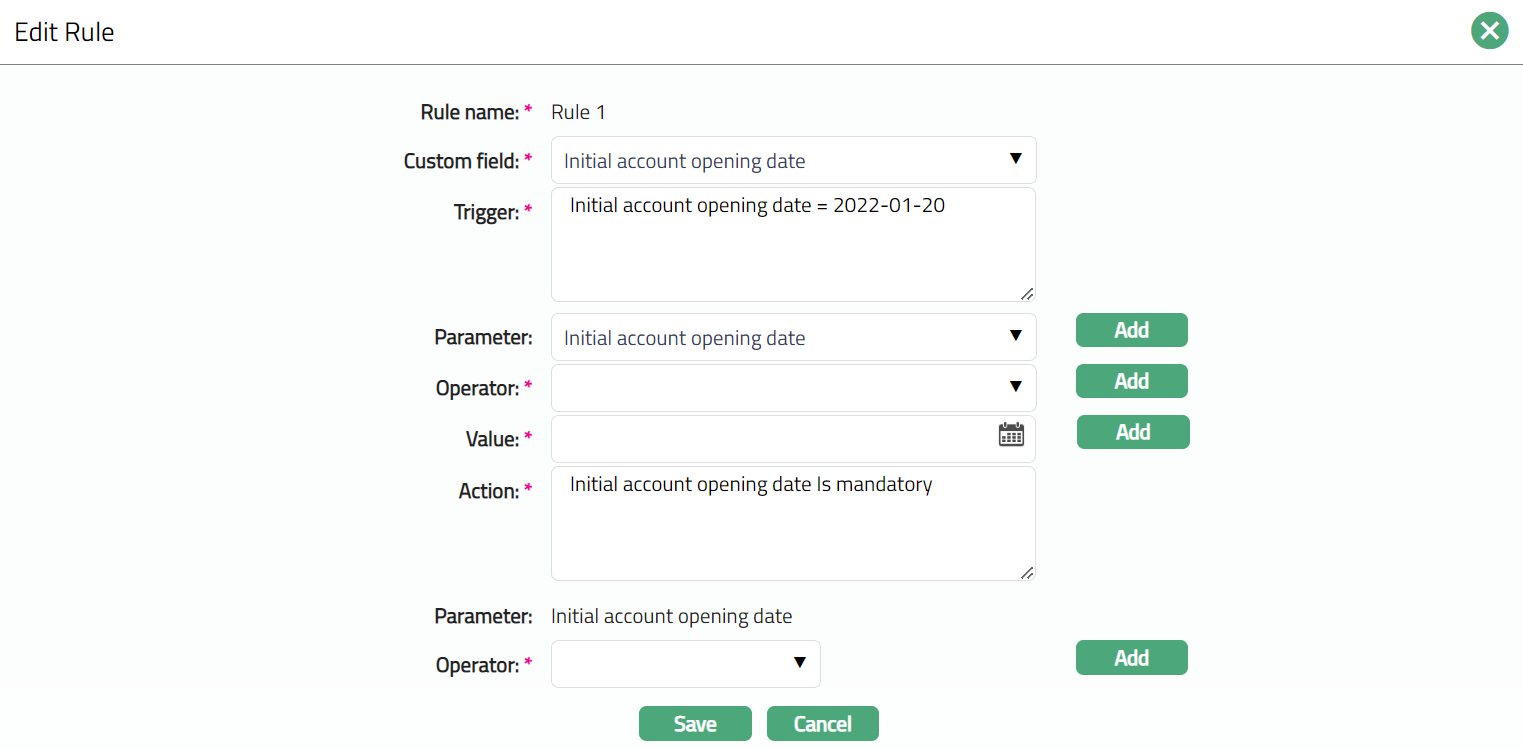Close the Edit Rule dialog
Viewport: 1523px width, 749px height.
[x=1489, y=31]
